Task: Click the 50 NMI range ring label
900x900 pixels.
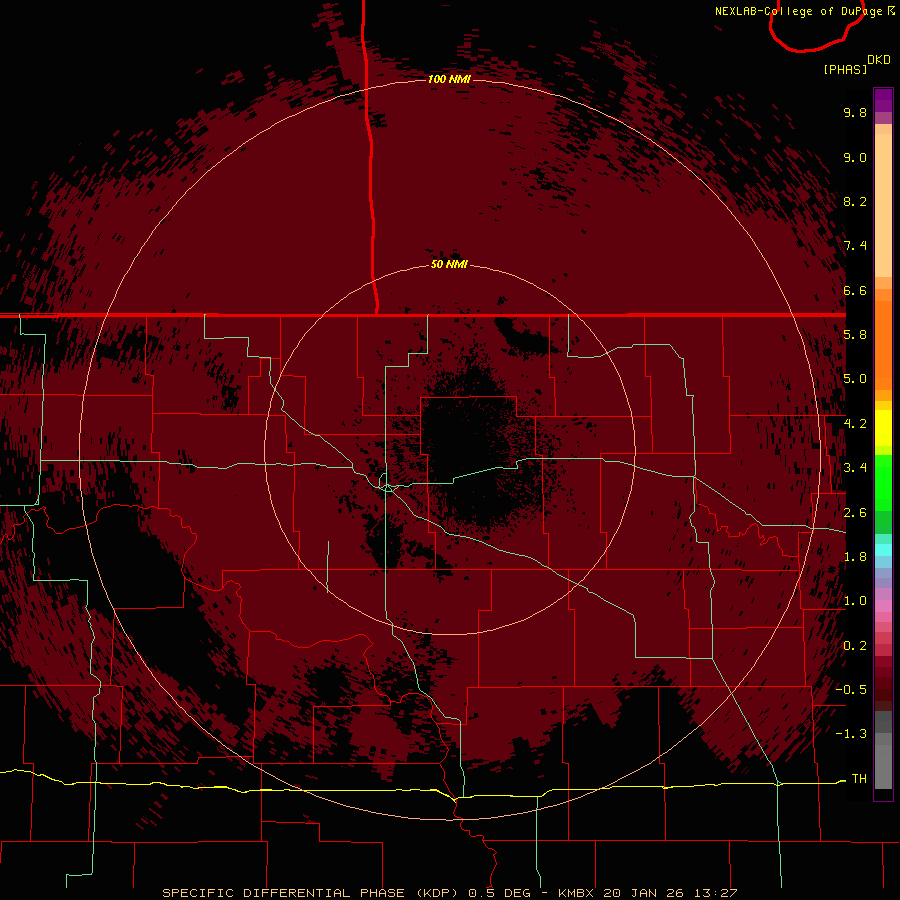Action: tap(449, 264)
